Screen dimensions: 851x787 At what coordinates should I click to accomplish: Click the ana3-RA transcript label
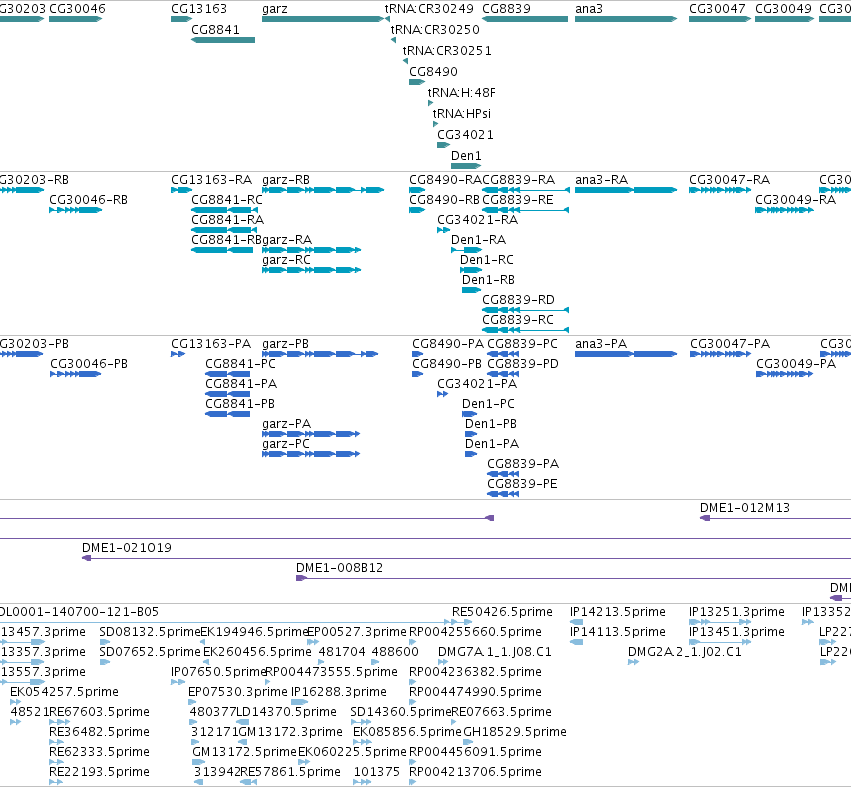point(602,180)
